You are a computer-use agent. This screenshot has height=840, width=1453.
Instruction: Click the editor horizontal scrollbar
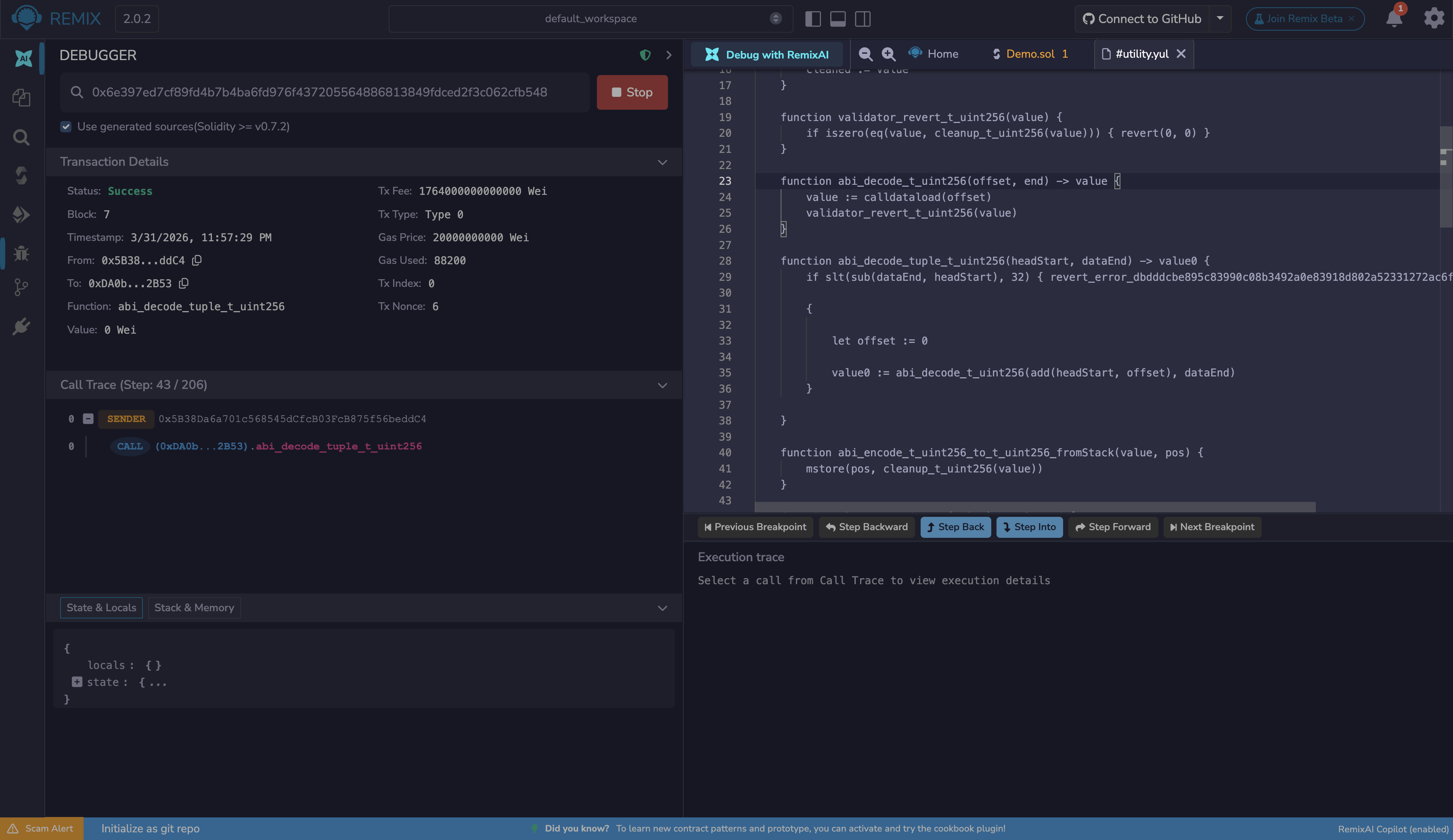(x=1035, y=507)
